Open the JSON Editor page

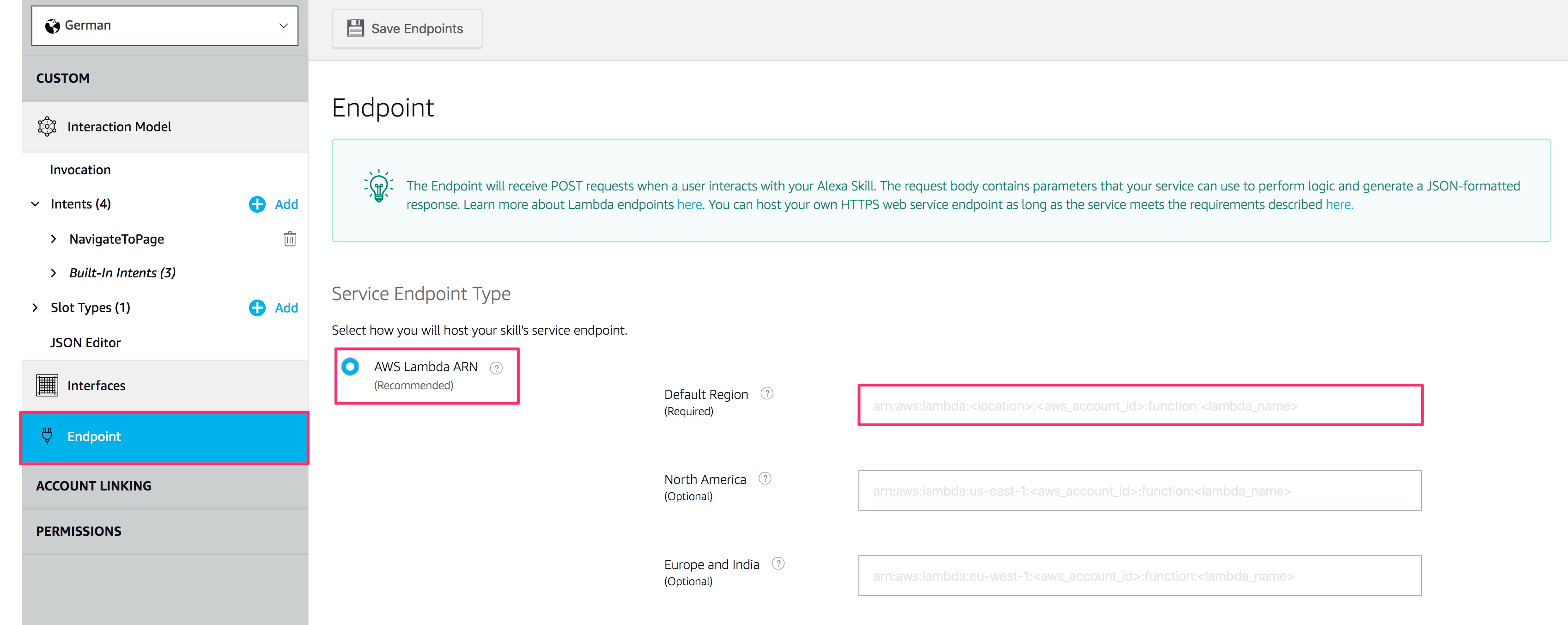point(85,343)
